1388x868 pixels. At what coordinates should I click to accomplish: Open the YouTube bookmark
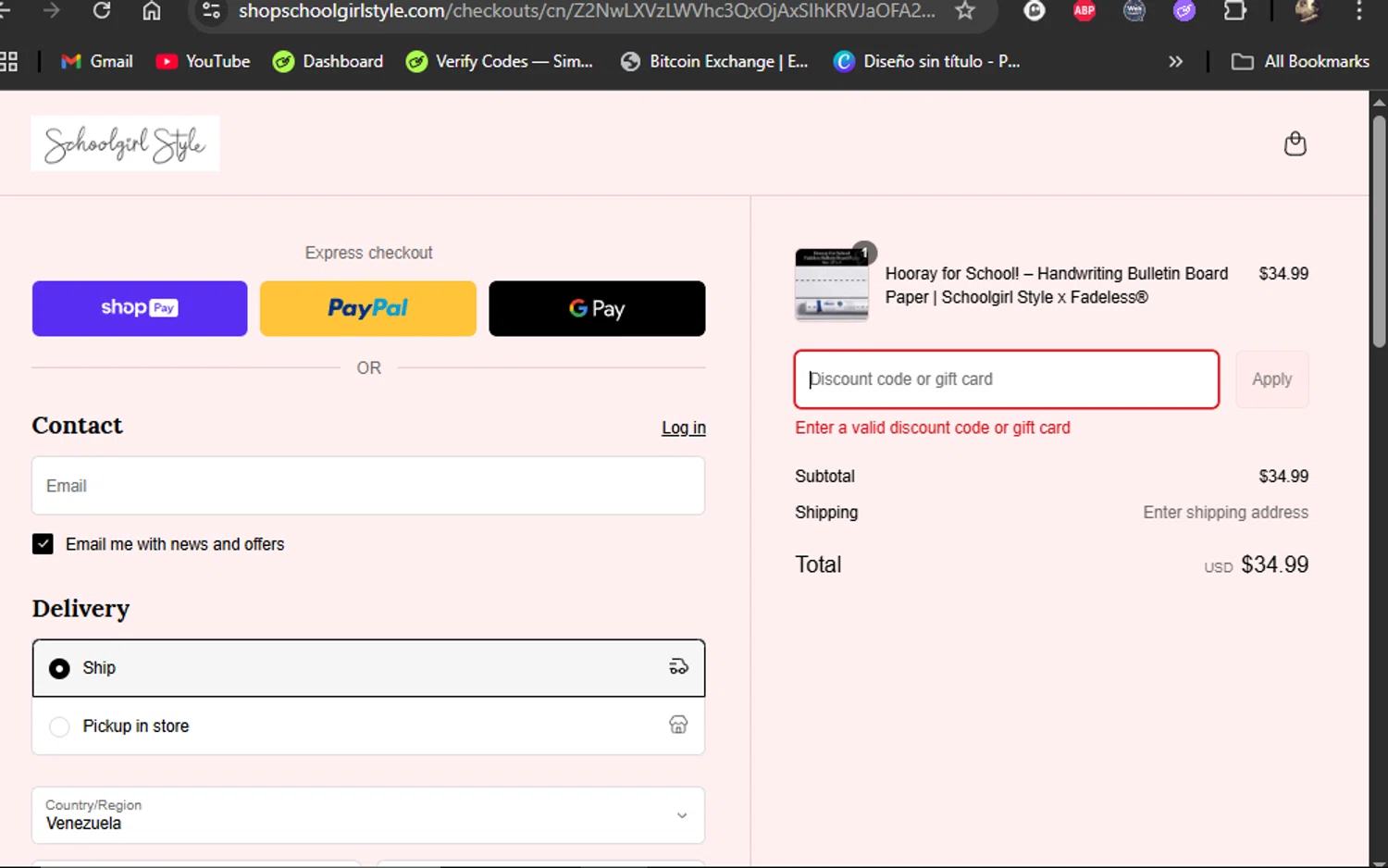pos(204,62)
